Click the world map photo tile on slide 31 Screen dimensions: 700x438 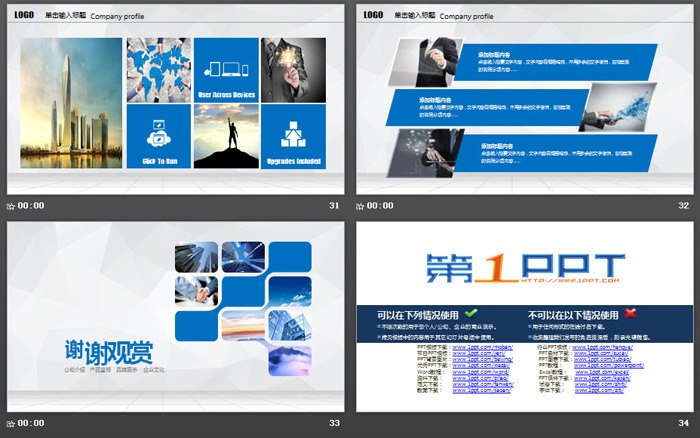159,70
